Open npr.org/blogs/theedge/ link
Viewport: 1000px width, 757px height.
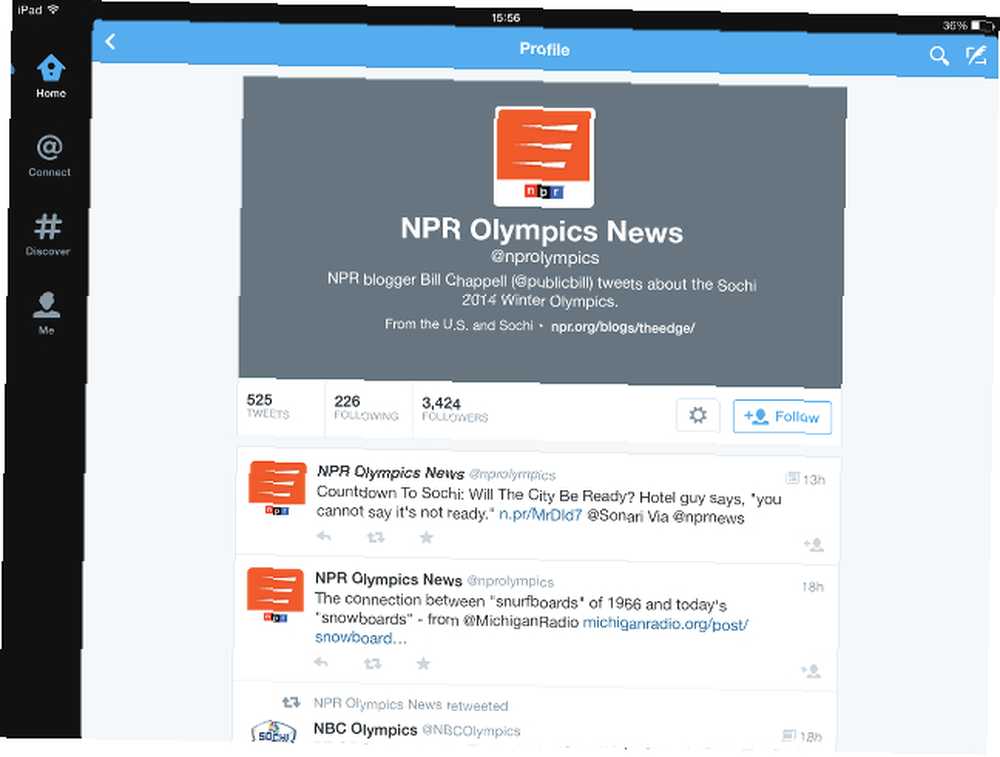[622, 328]
